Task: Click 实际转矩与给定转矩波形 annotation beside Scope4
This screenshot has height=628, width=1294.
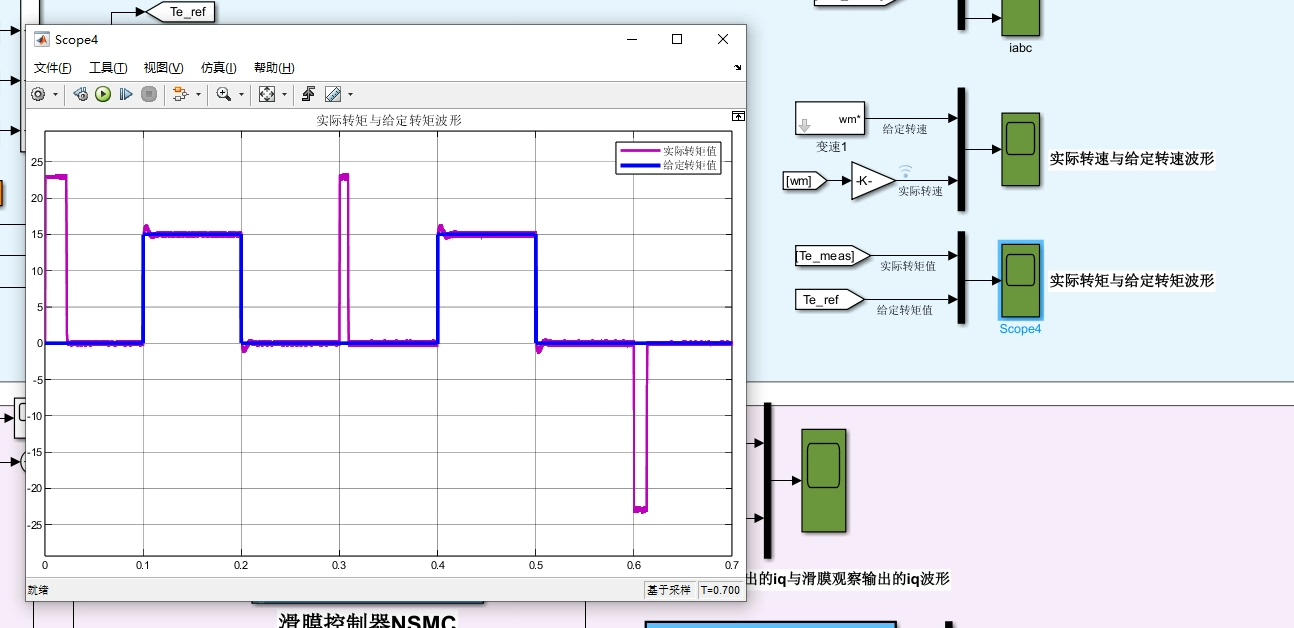Action: click(1132, 281)
